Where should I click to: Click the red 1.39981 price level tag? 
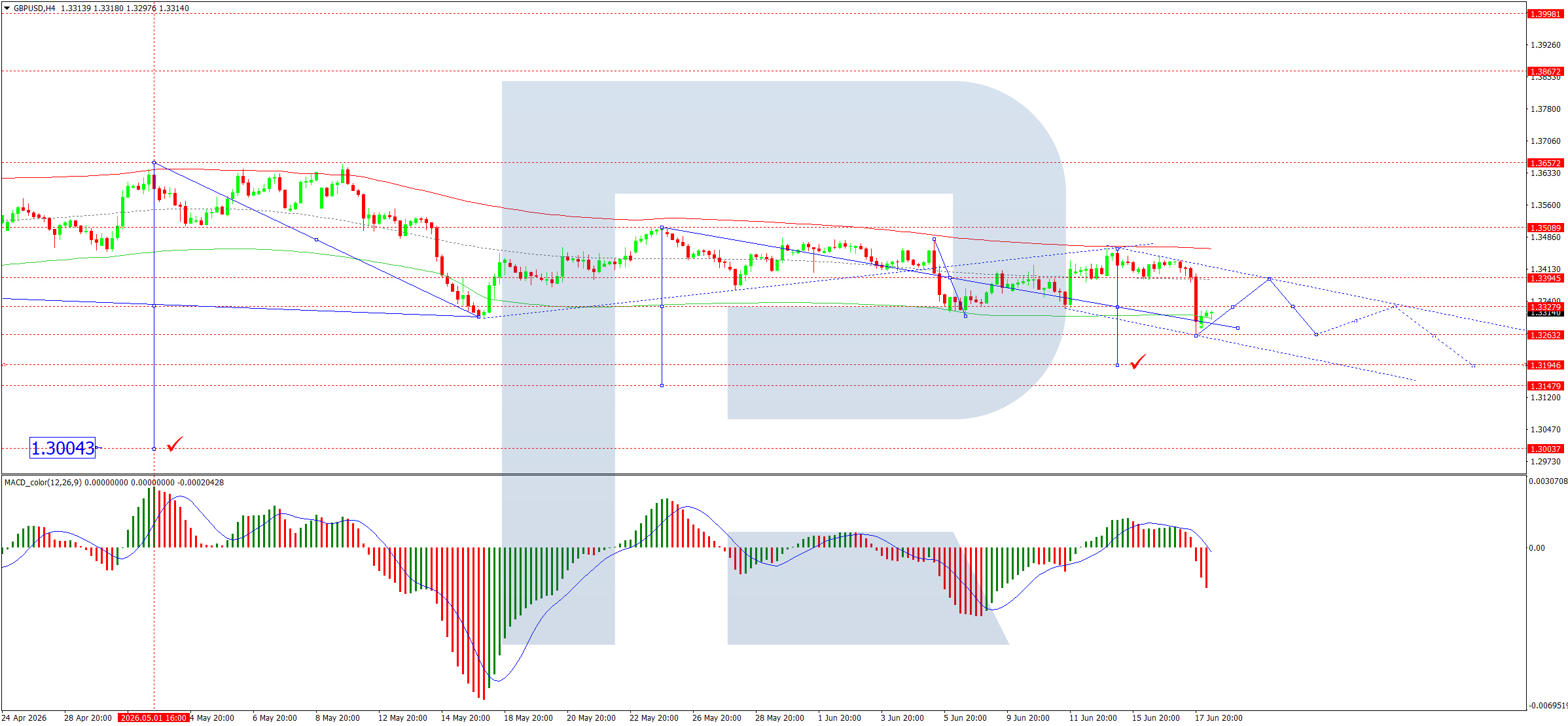click(x=1545, y=14)
